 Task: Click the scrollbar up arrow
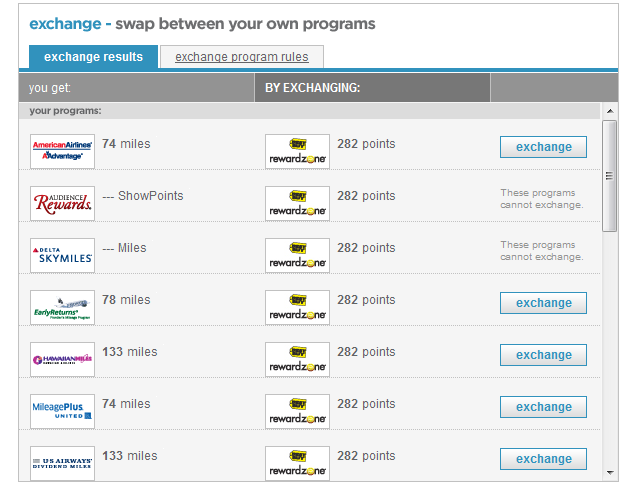[x=610, y=111]
